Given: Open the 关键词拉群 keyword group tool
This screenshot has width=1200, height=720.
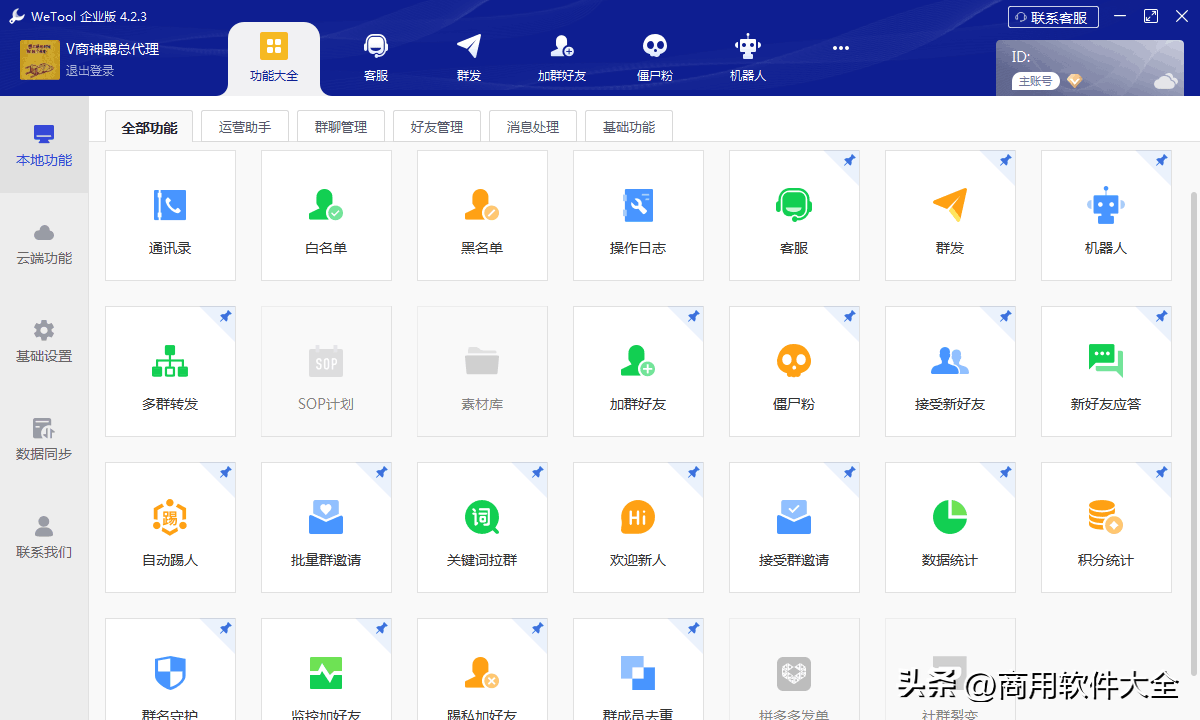Looking at the screenshot, I should 482,527.
